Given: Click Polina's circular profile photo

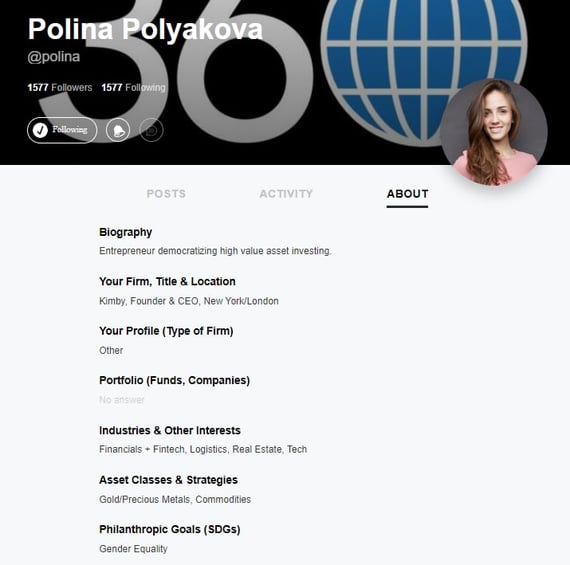Looking at the screenshot, I should pyautogui.click(x=494, y=132).
